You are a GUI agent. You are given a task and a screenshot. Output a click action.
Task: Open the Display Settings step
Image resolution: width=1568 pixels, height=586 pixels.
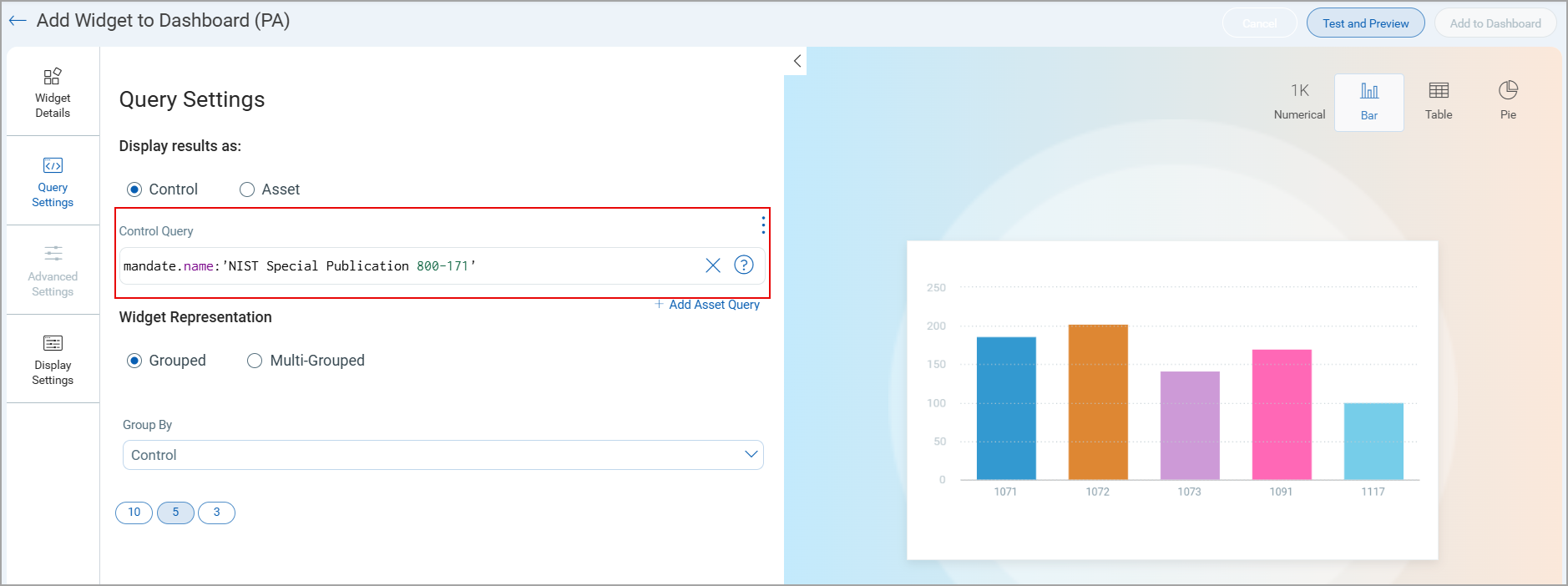53,360
